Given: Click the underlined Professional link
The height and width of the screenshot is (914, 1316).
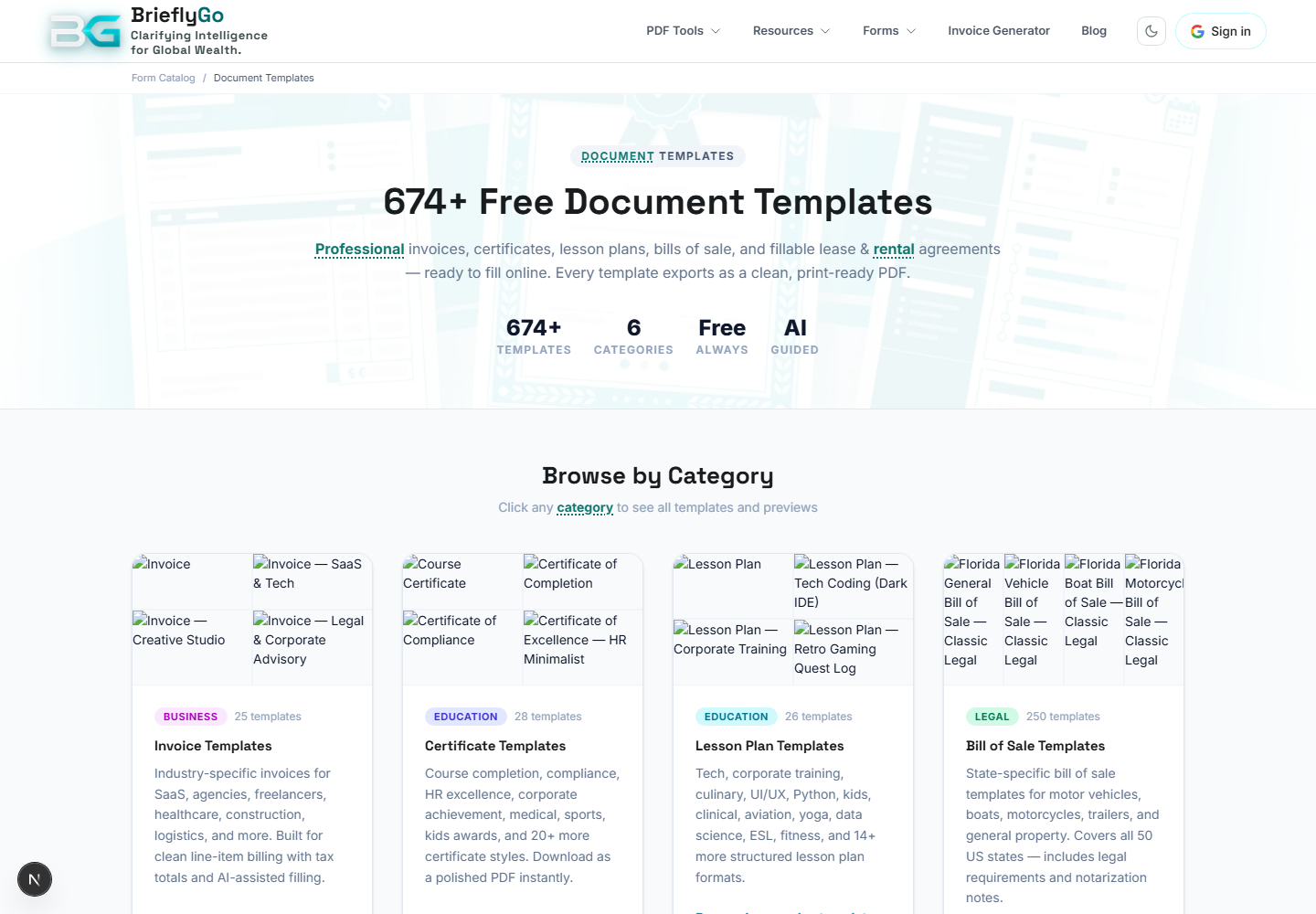Looking at the screenshot, I should pos(360,249).
